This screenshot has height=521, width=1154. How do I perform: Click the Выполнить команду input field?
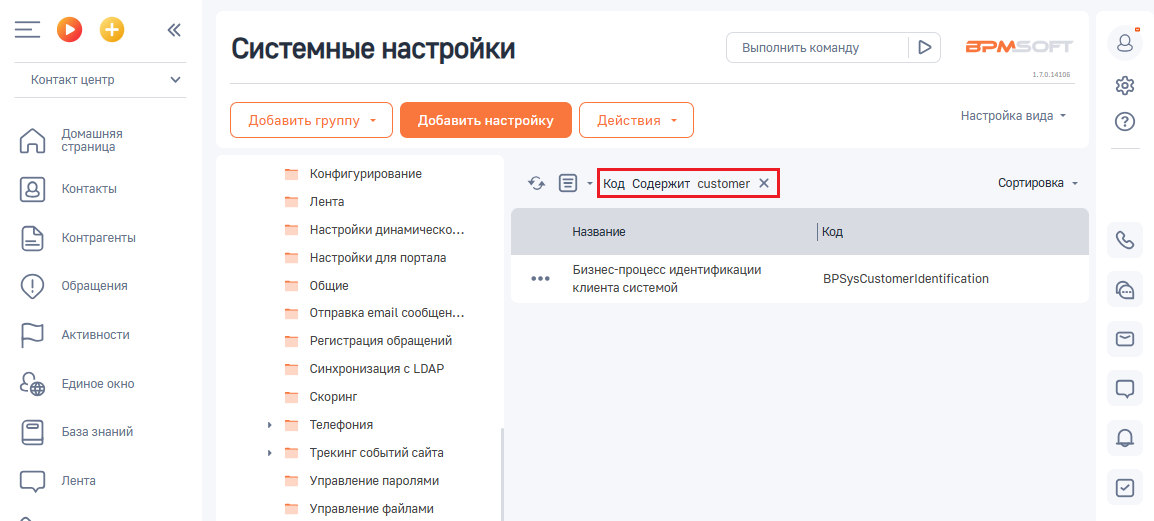coord(817,48)
